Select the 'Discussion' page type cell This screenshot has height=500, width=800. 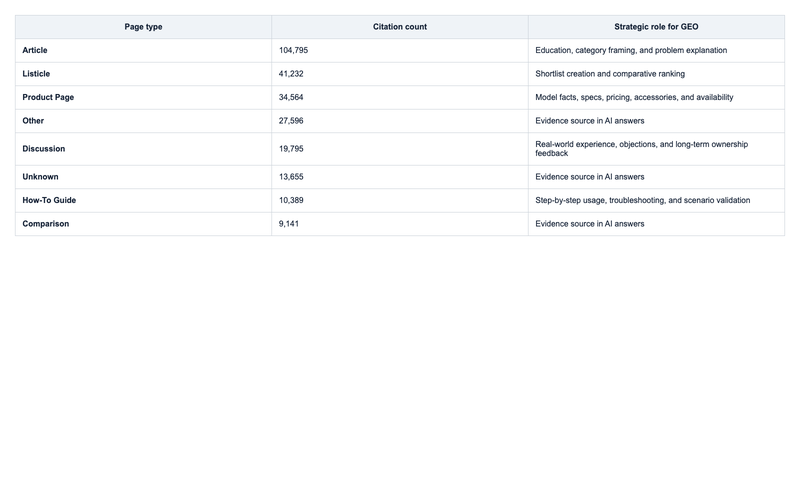[143, 149]
